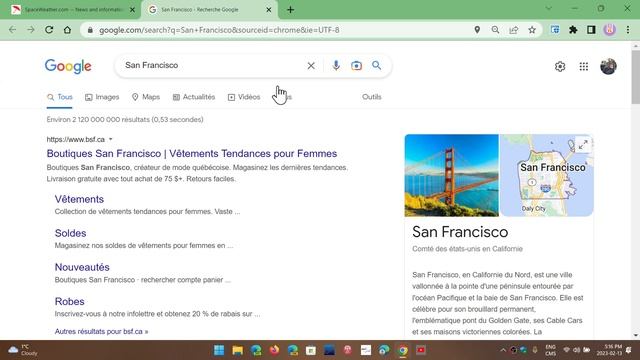The image size is (640, 360).
Task: Switch to Actualités results tab
Action: [194, 97]
